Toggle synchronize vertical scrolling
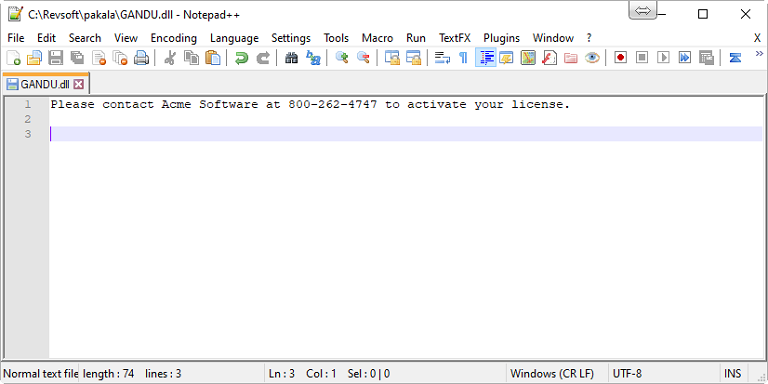Viewport: 768px width, 384px height. 392,58
